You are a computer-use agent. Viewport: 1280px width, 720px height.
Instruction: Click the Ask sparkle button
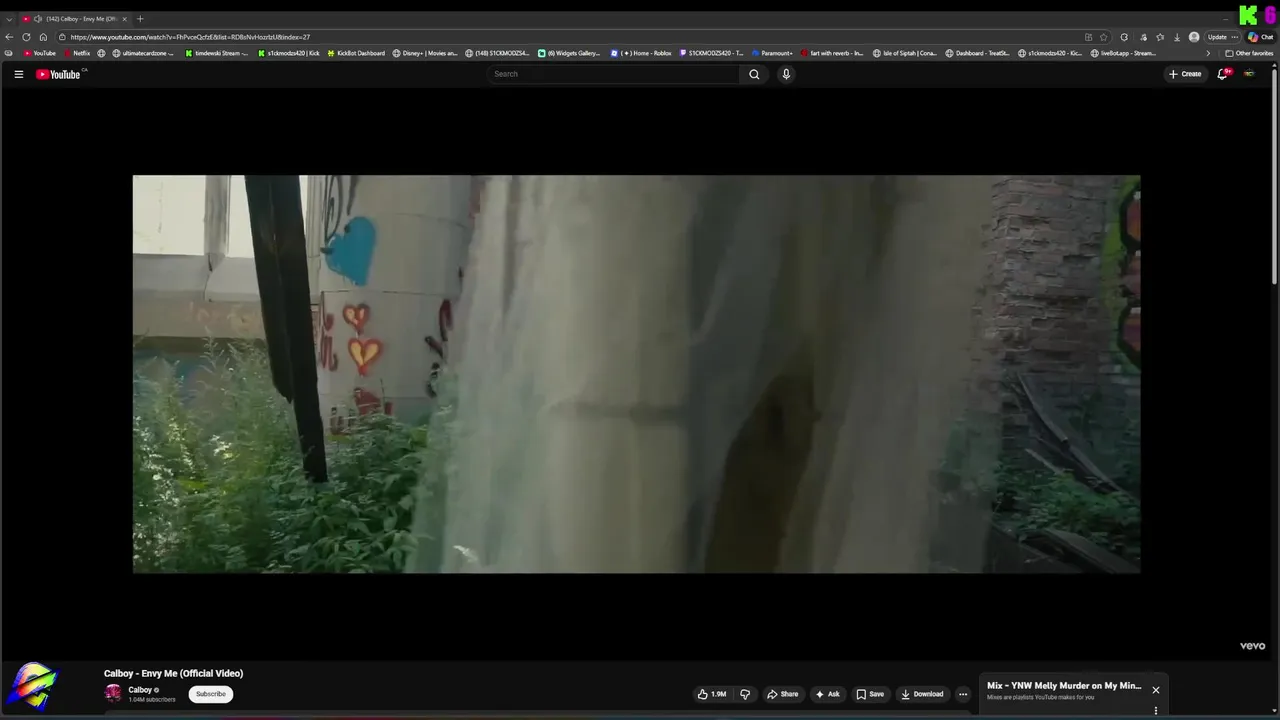tap(827, 694)
